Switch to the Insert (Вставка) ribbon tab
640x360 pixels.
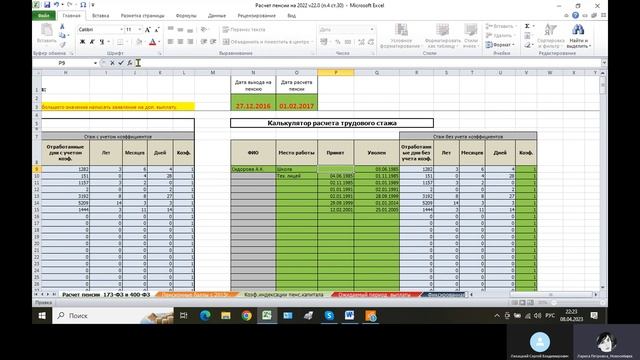coord(100,16)
